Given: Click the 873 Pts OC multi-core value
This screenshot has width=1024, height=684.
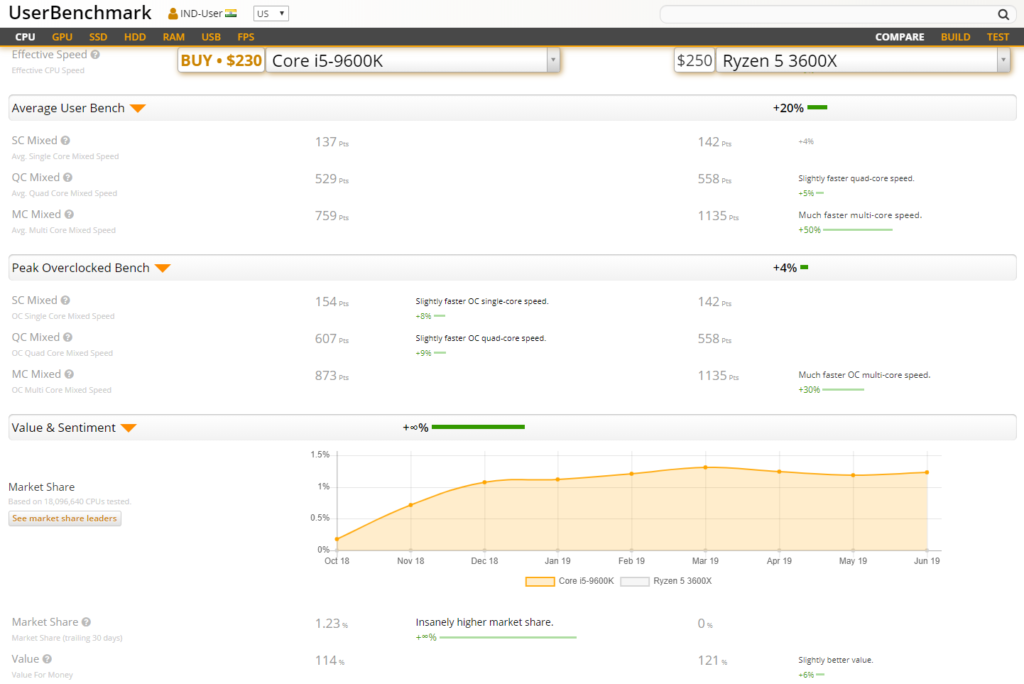Looking at the screenshot, I should (332, 376).
